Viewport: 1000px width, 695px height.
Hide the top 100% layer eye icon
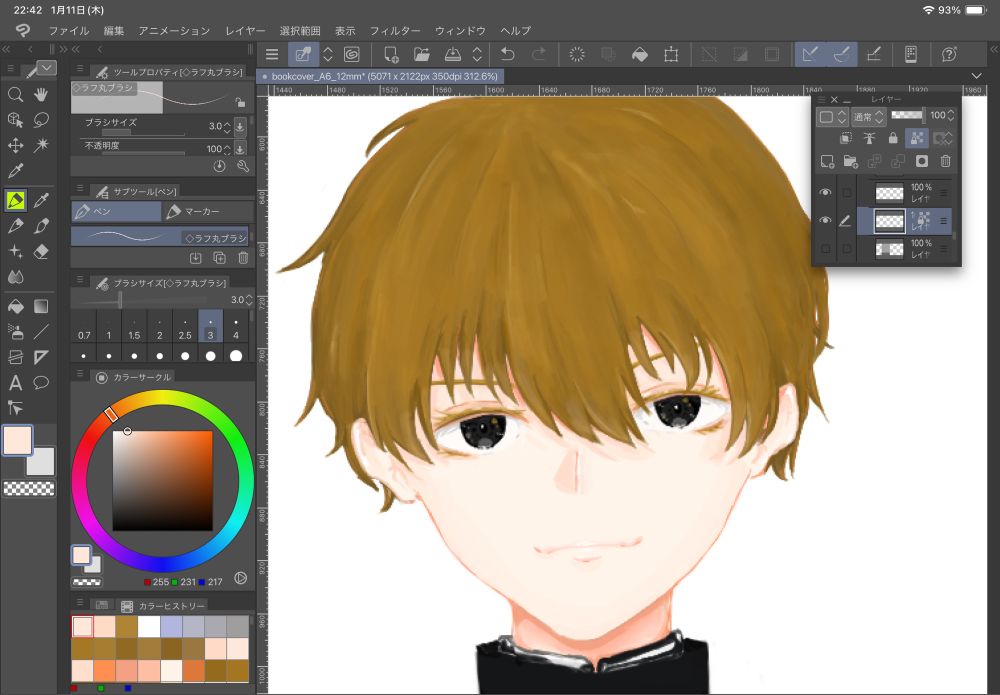pos(825,192)
